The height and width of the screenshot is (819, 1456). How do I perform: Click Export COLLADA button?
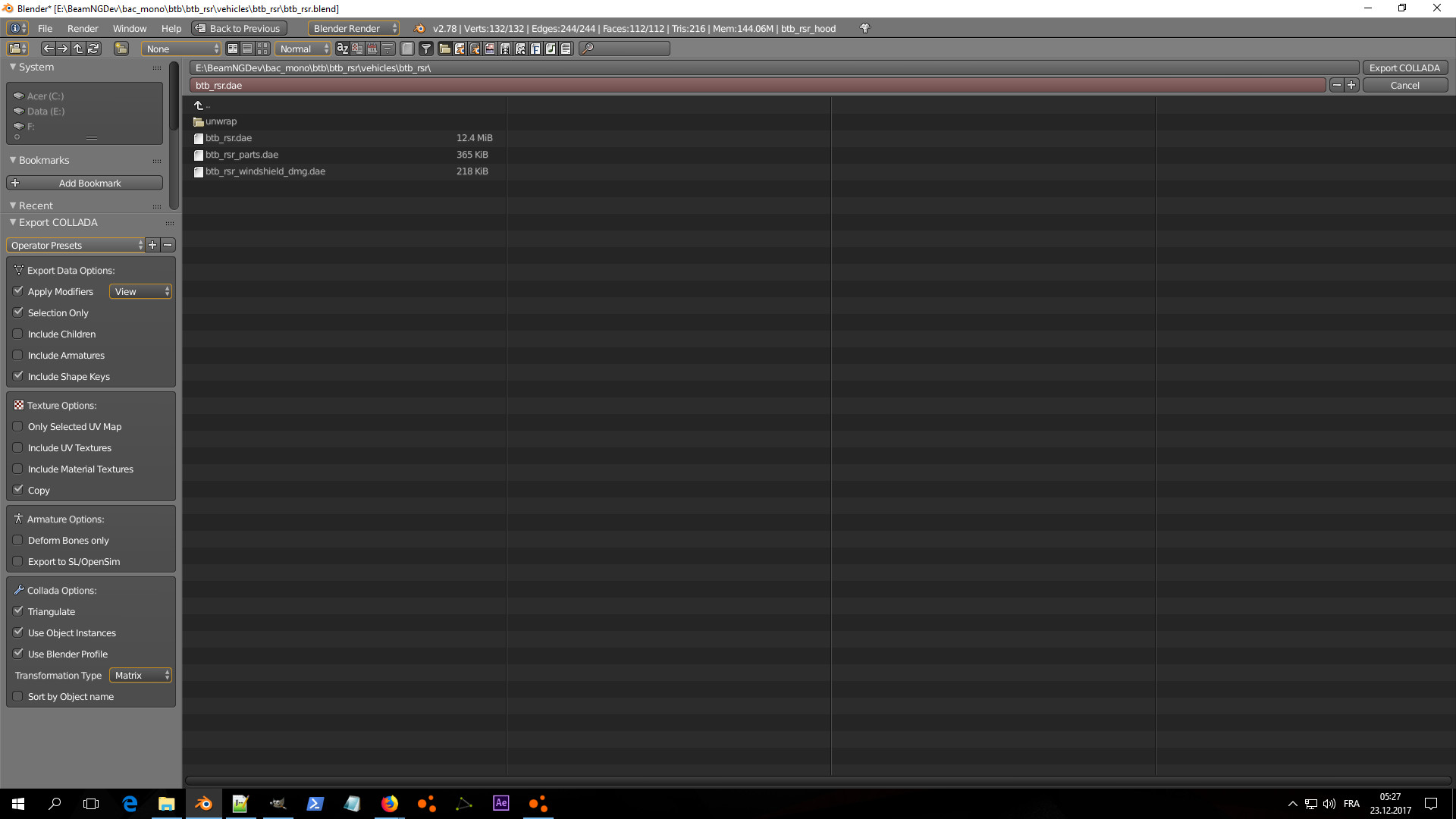(1404, 67)
